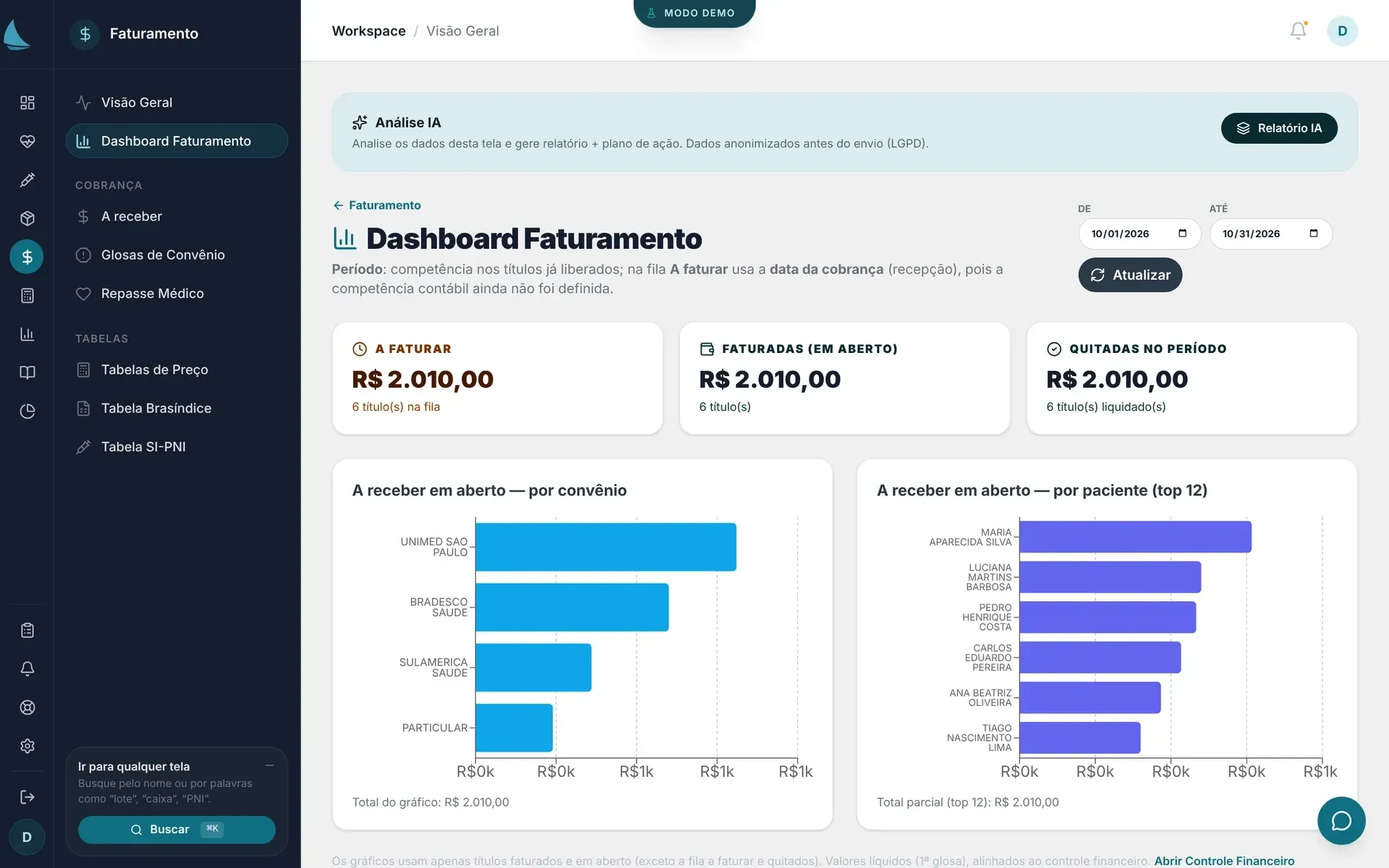Click Workspace in the breadcrumb

(368, 31)
